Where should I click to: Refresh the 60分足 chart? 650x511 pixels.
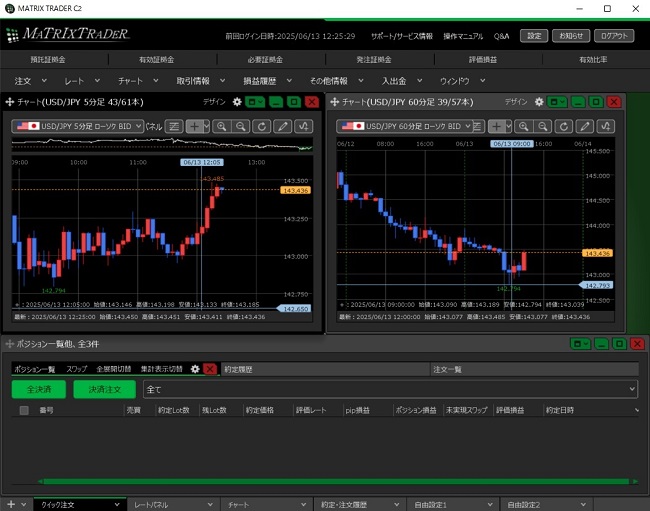pos(564,126)
